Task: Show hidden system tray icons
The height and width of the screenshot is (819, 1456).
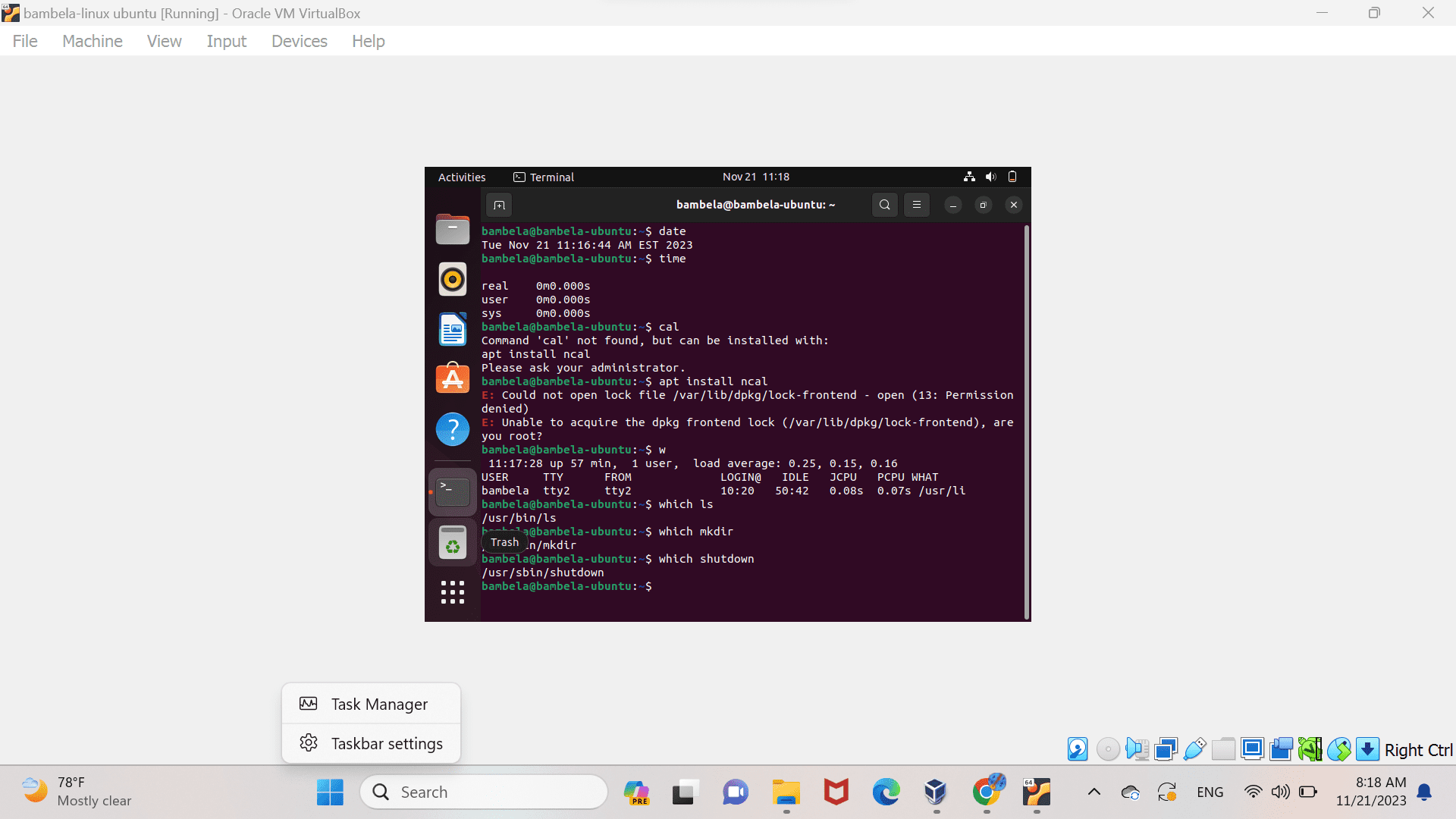Action: [x=1094, y=792]
